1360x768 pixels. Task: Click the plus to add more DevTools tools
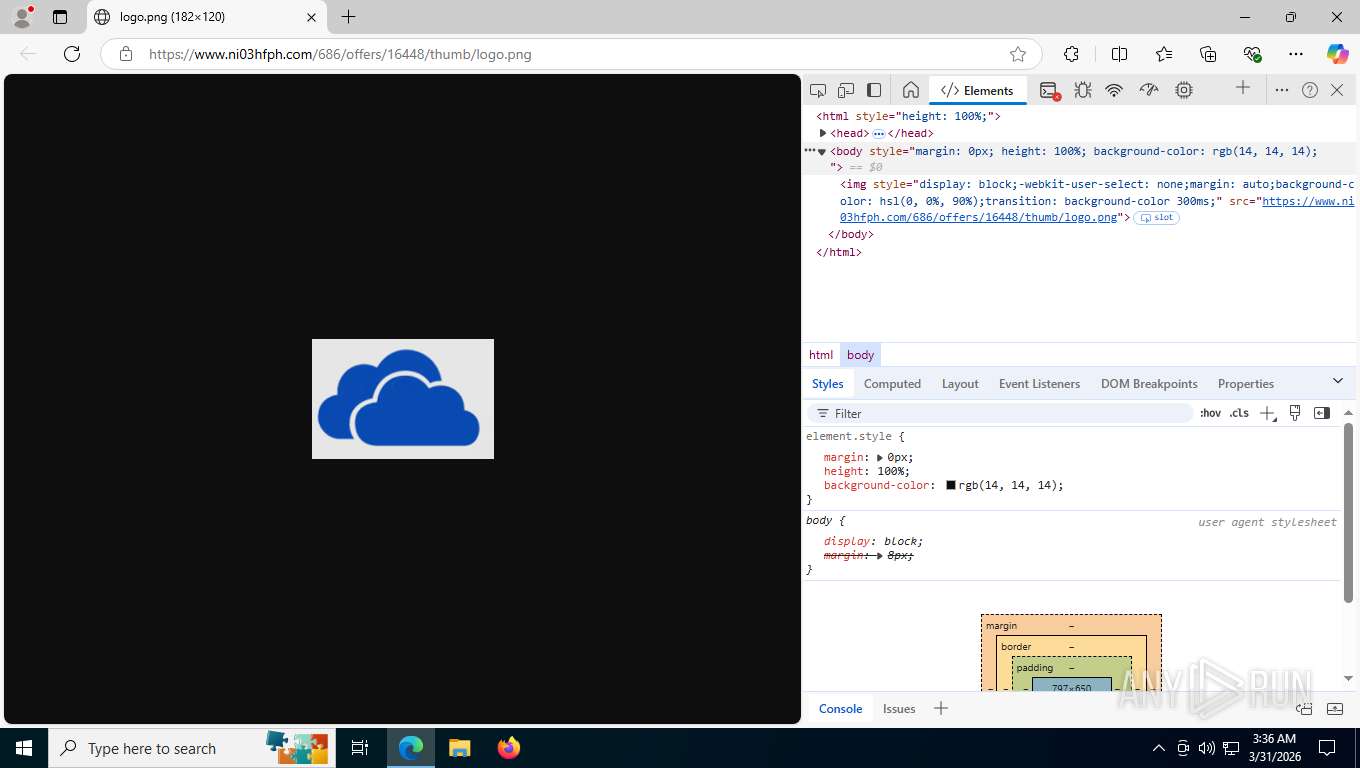[1243, 88]
